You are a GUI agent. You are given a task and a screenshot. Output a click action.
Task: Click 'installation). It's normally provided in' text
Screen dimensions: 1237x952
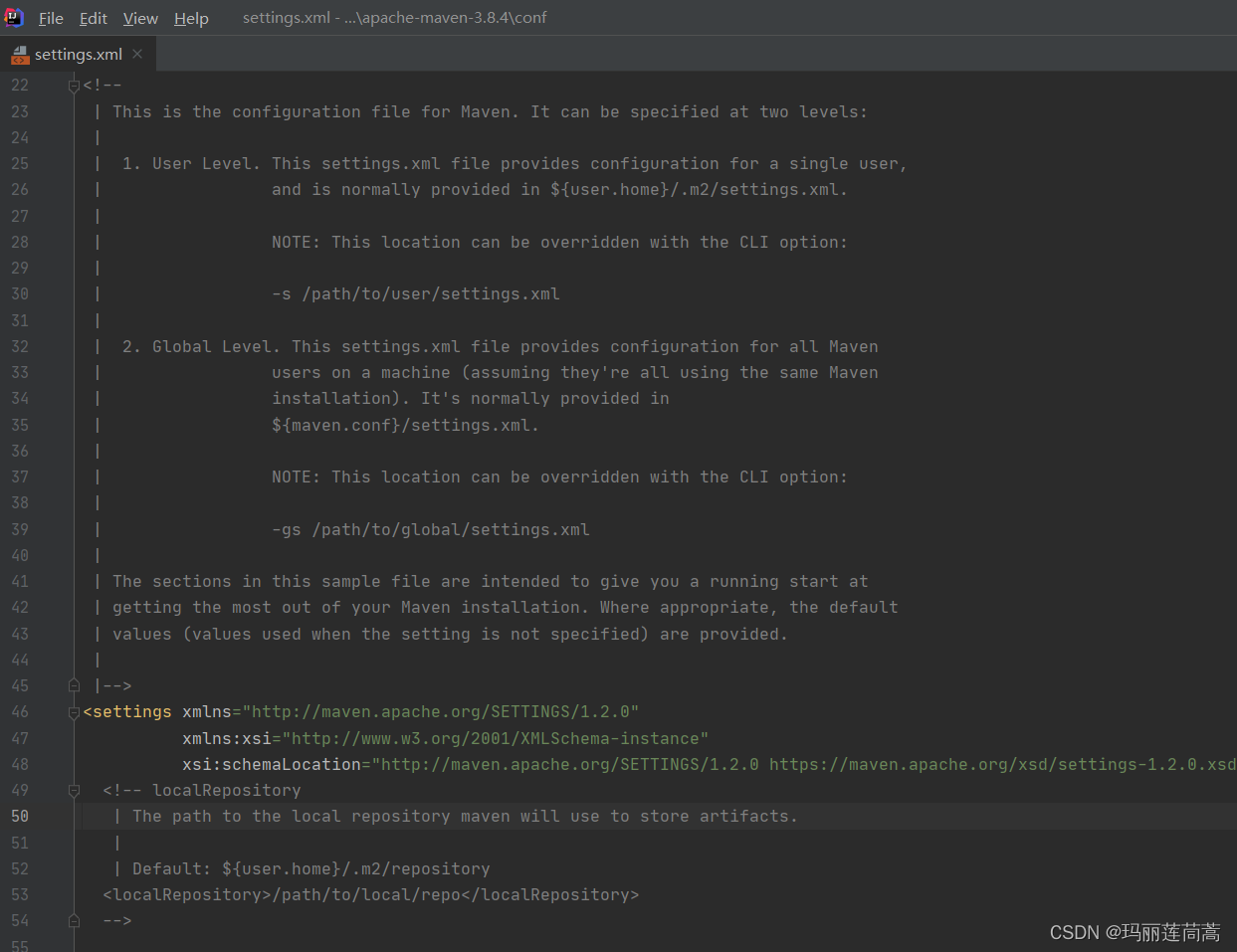[471, 398]
